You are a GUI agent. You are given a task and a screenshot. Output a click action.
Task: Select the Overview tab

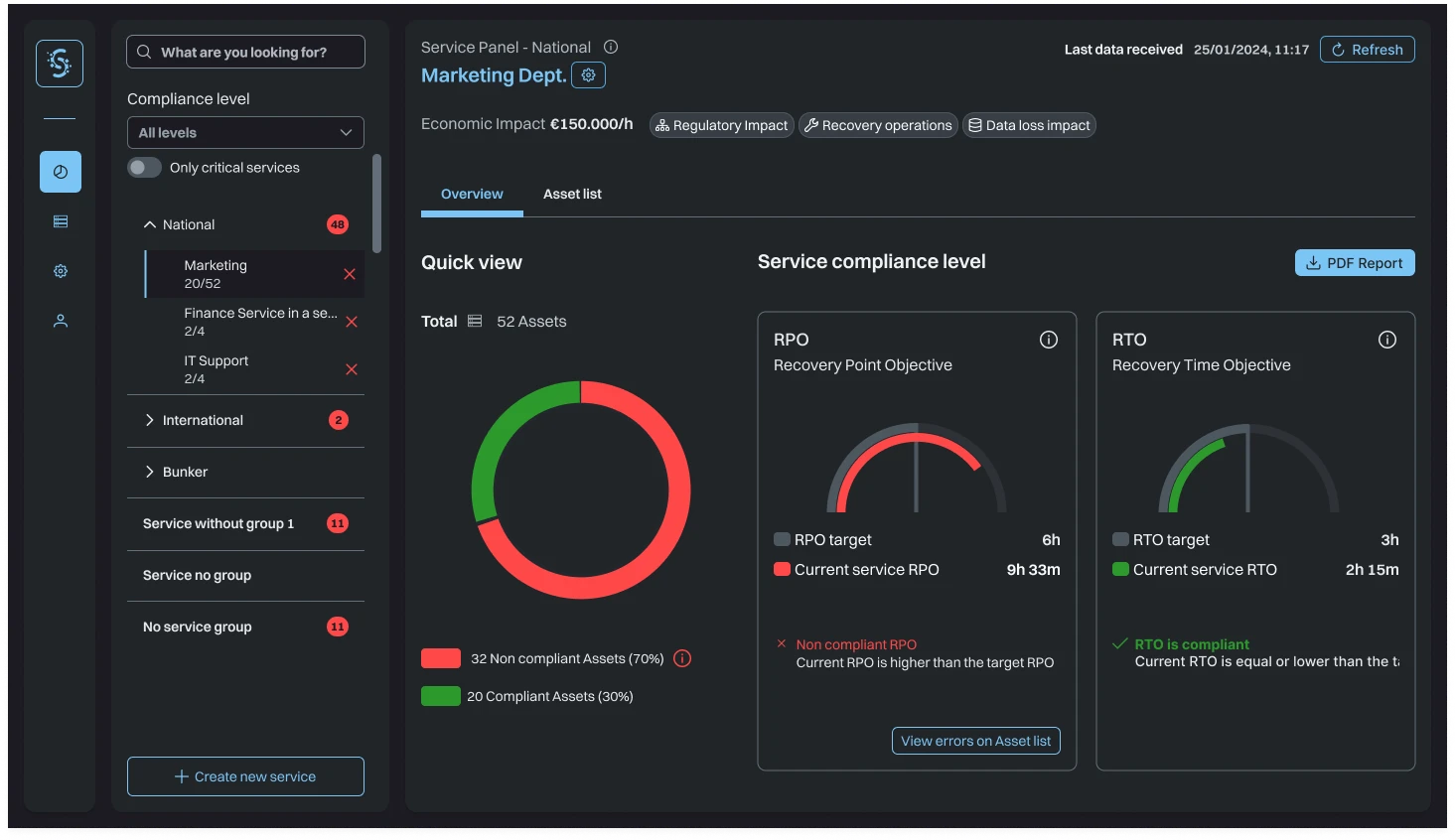point(472,194)
